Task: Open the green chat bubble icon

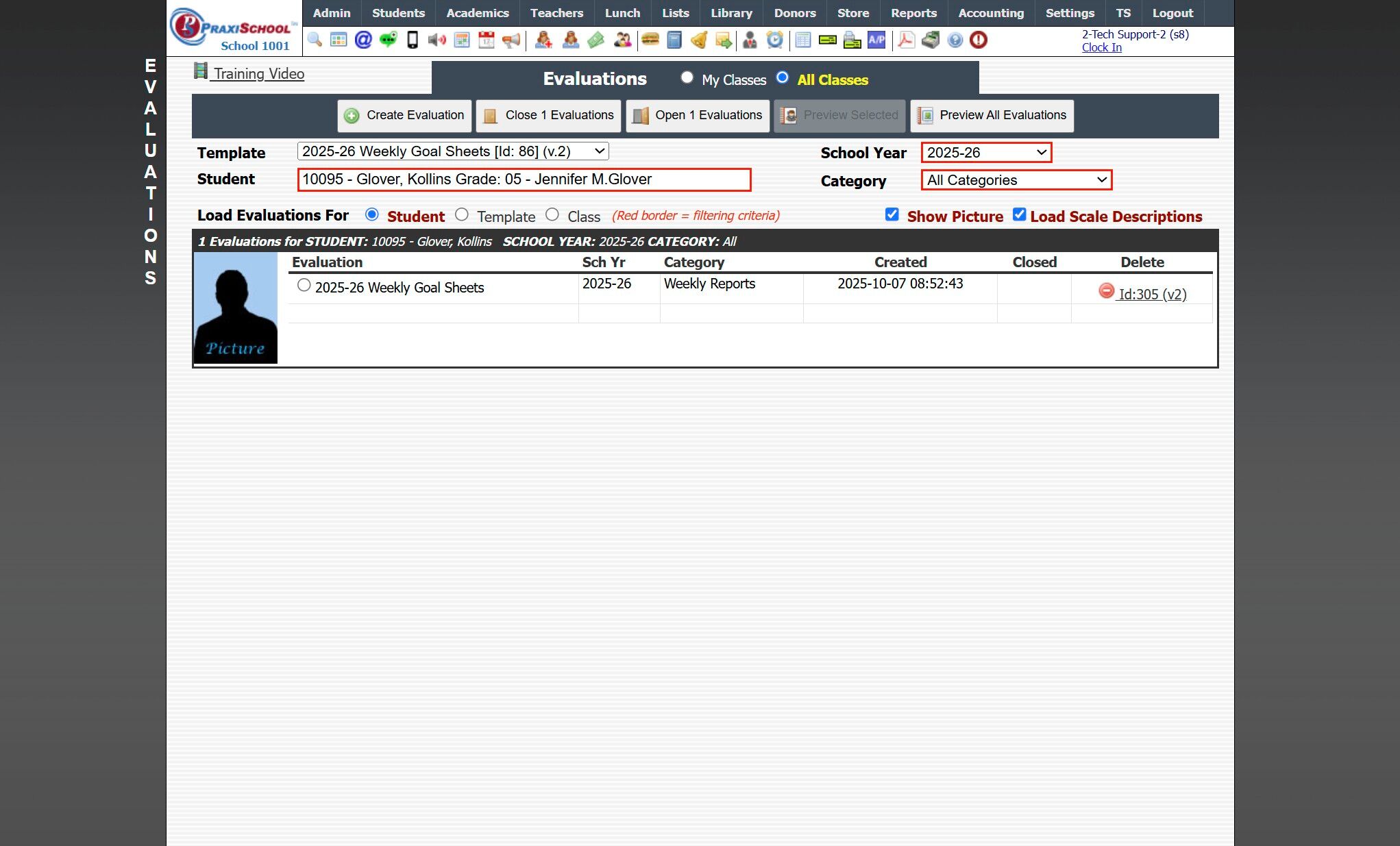Action: point(388,40)
